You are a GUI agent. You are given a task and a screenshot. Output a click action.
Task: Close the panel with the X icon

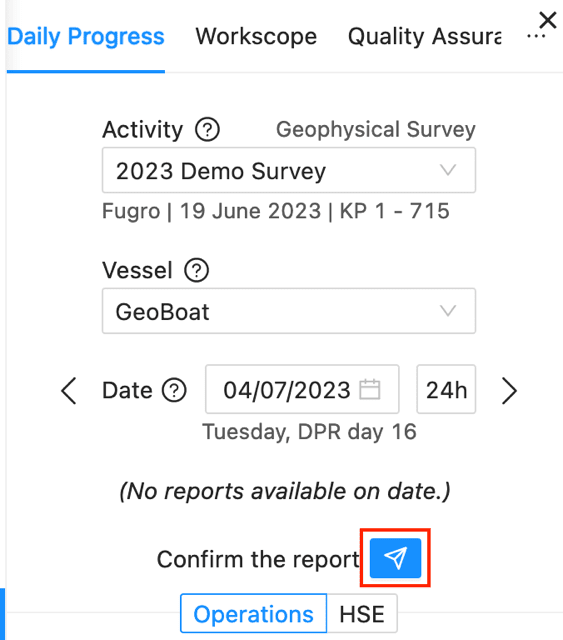(x=547, y=20)
